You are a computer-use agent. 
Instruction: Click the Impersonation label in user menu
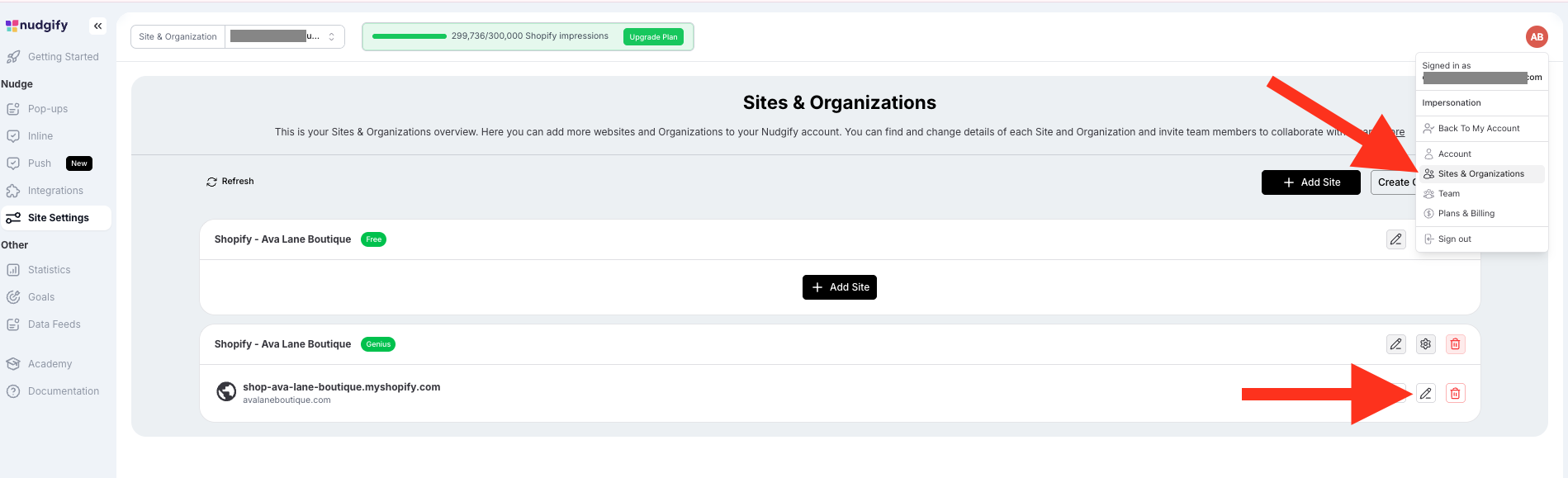(x=1452, y=103)
